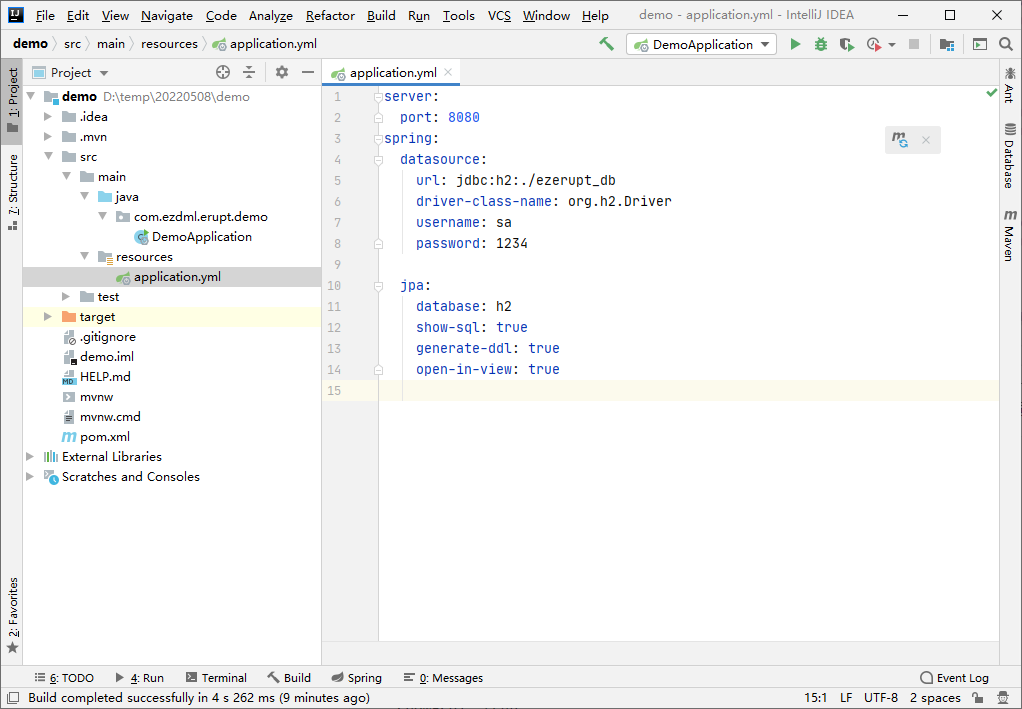Open the Maven tool window
The image size is (1022, 709).
tap(1010, 235)
